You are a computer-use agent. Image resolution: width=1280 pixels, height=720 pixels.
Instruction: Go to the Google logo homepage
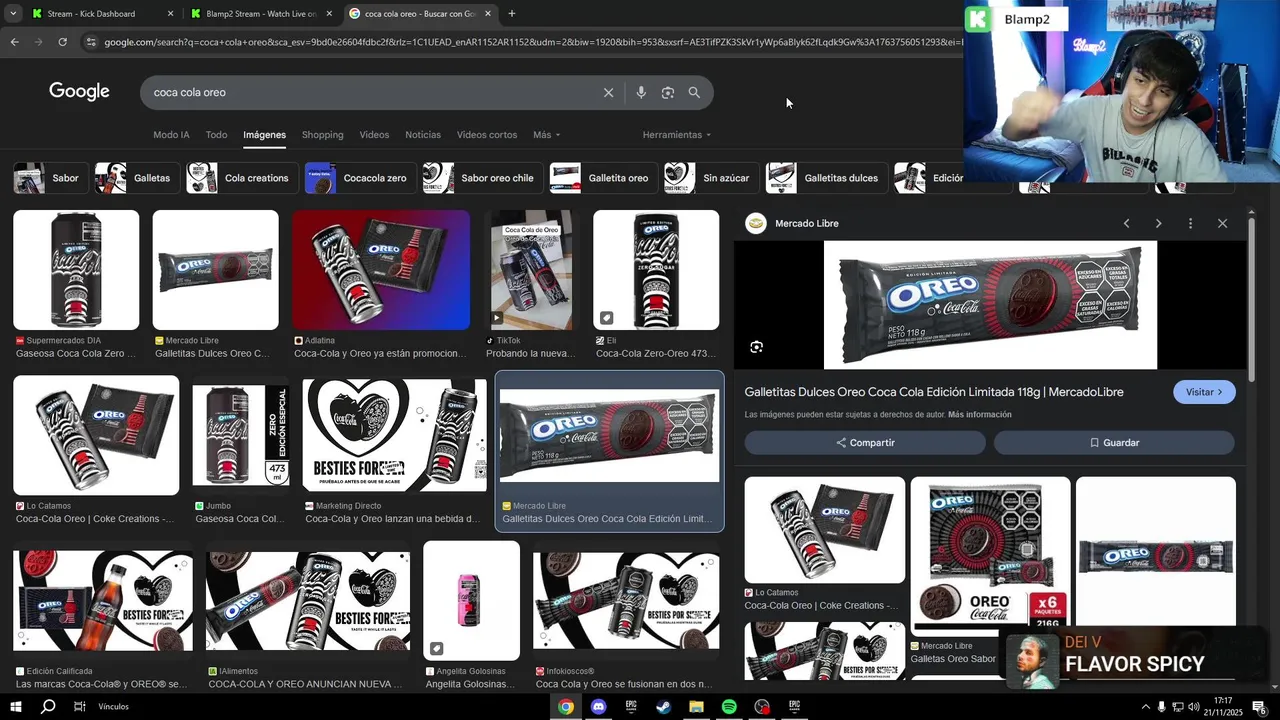(79, 91)
